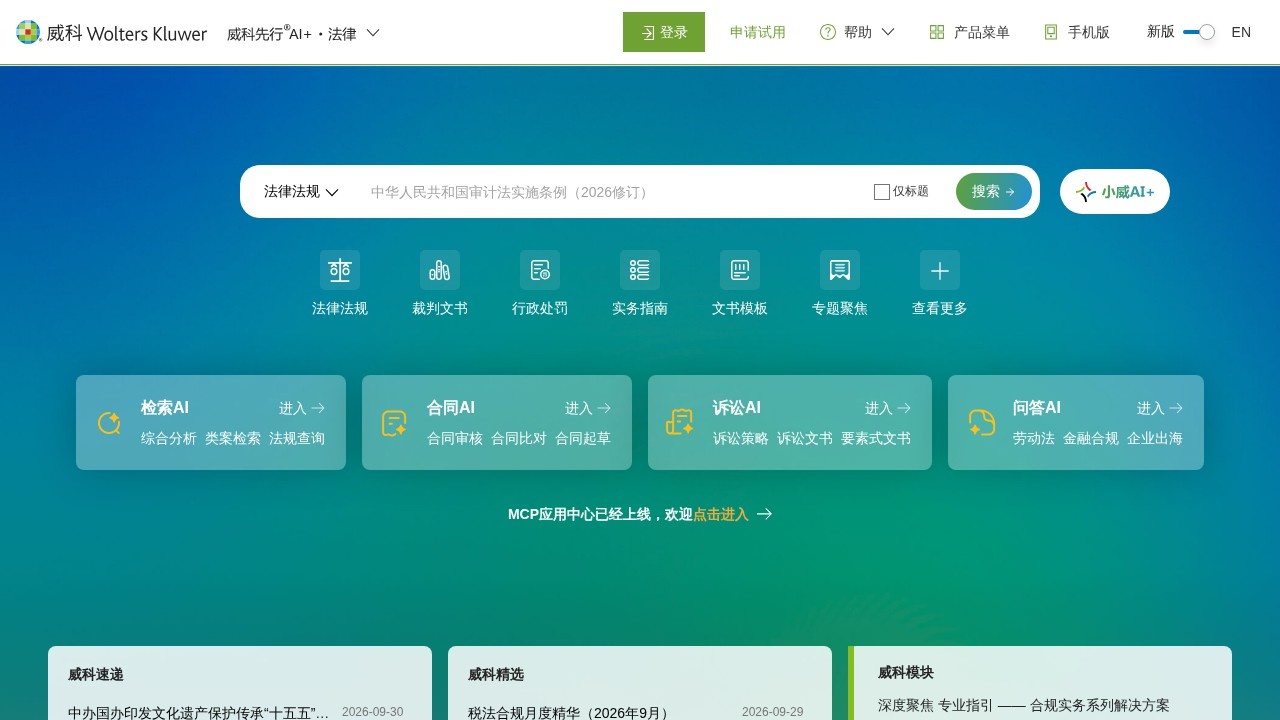Click the 检索AI card icon

[109, 423]
